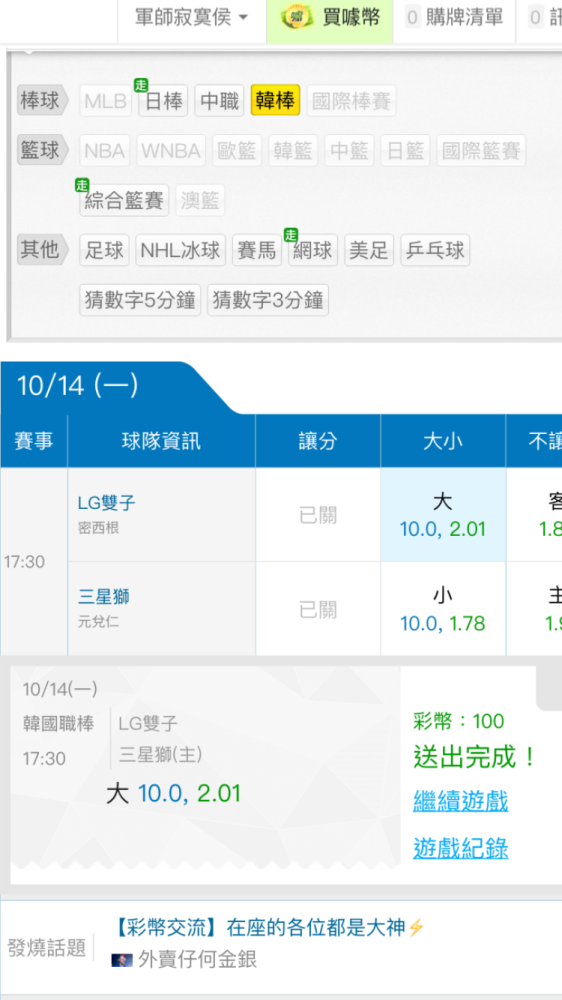Click the 買噱幣 coin icon
The width and height of the screenshot is (562, 1000).
[297, 18]
